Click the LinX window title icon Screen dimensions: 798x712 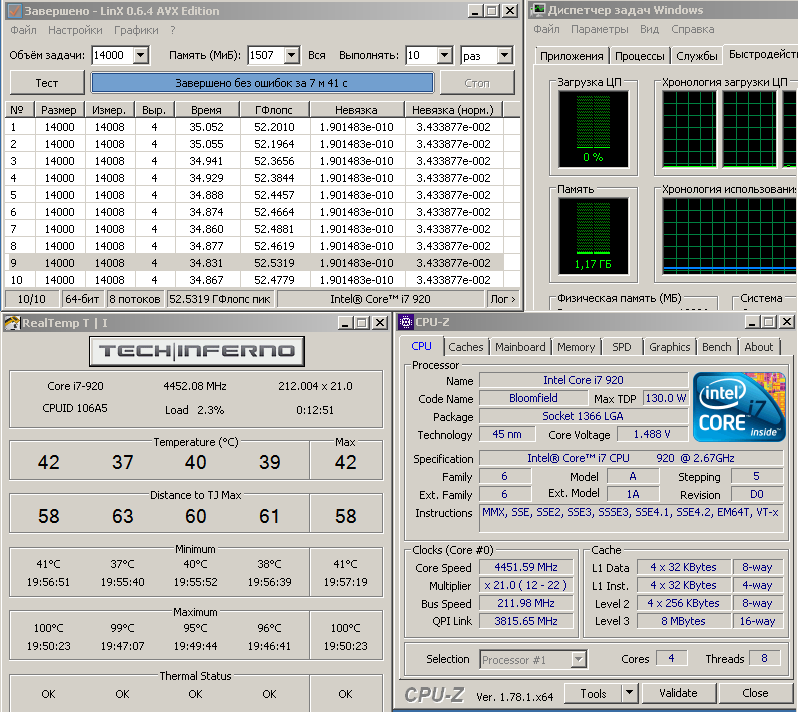tap(11, 10)
